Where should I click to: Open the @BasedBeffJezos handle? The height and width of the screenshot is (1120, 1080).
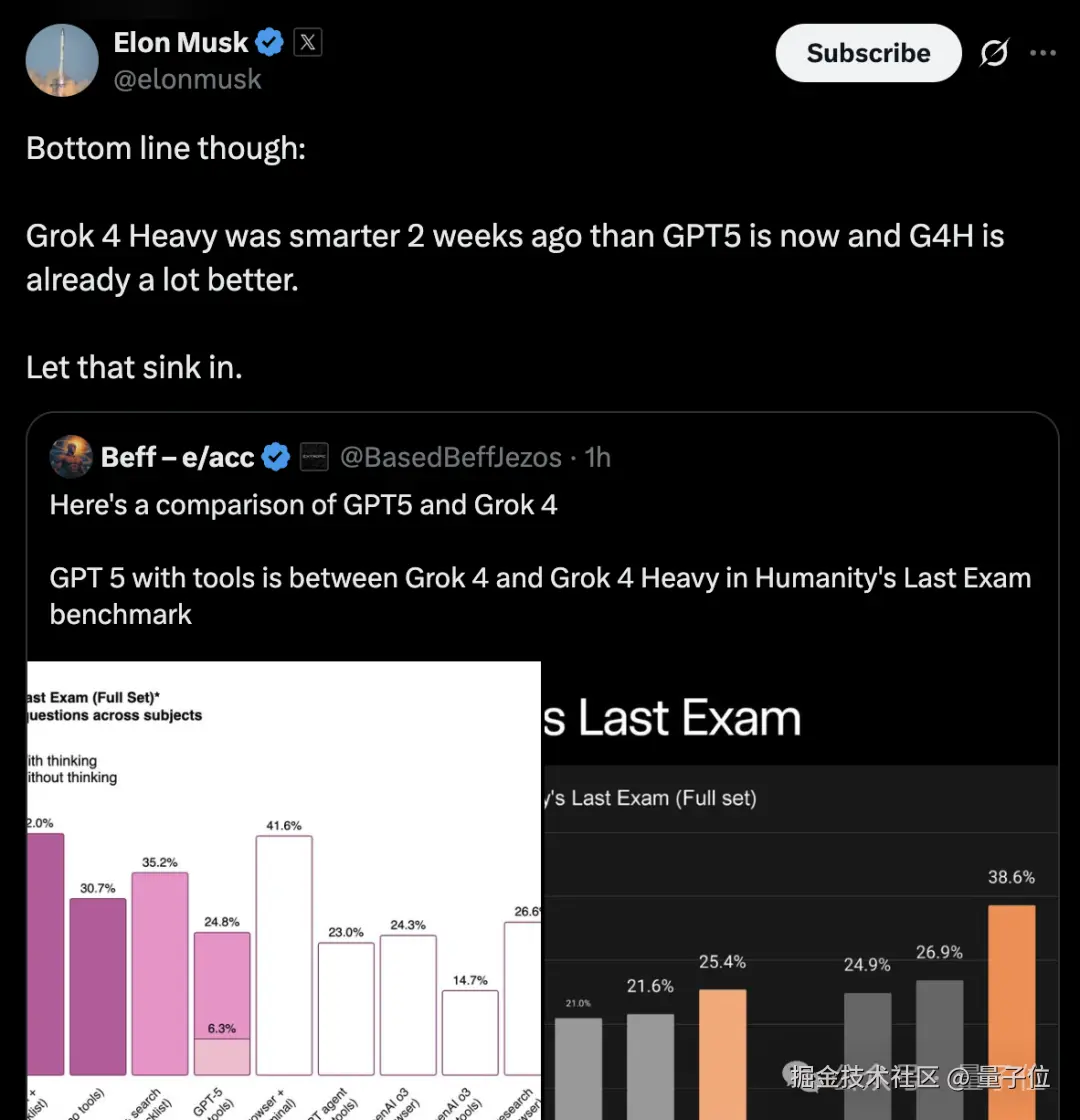(451, 457)
